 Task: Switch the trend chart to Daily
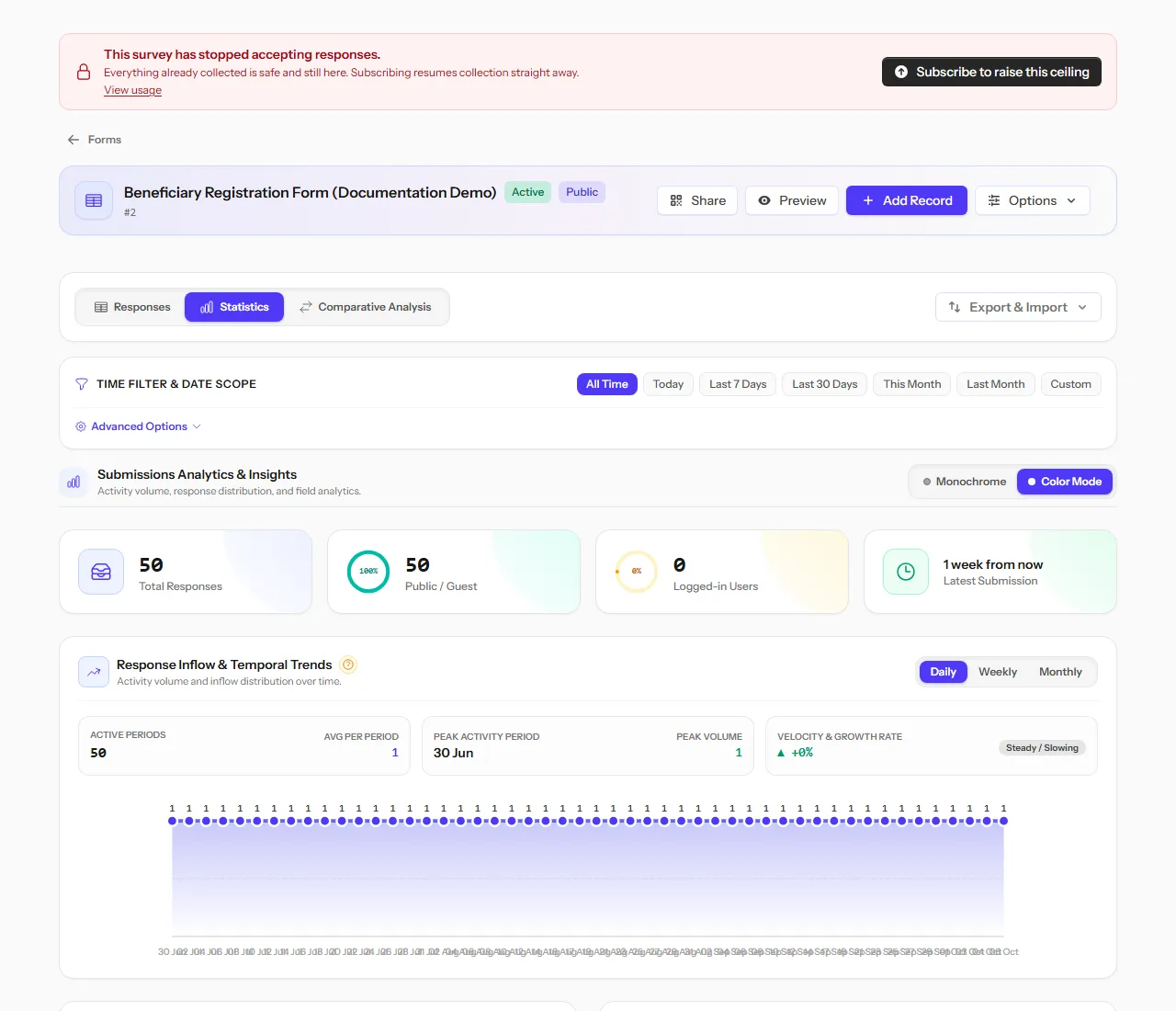[943, 672]
